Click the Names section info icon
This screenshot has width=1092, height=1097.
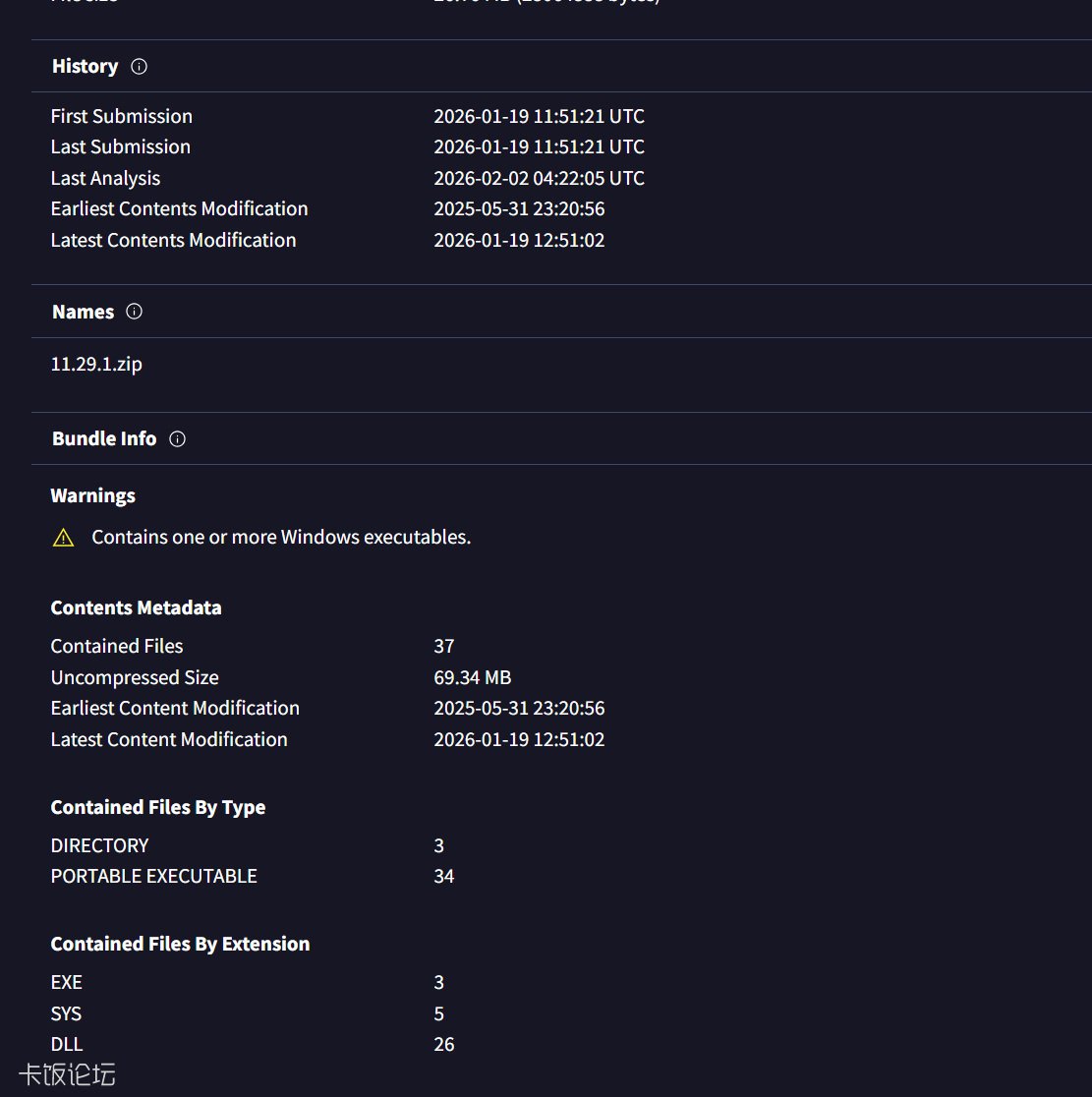134,311
